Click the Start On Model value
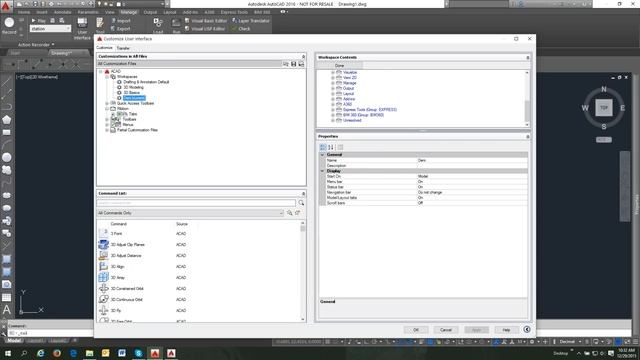 click(x=472, y=176)
